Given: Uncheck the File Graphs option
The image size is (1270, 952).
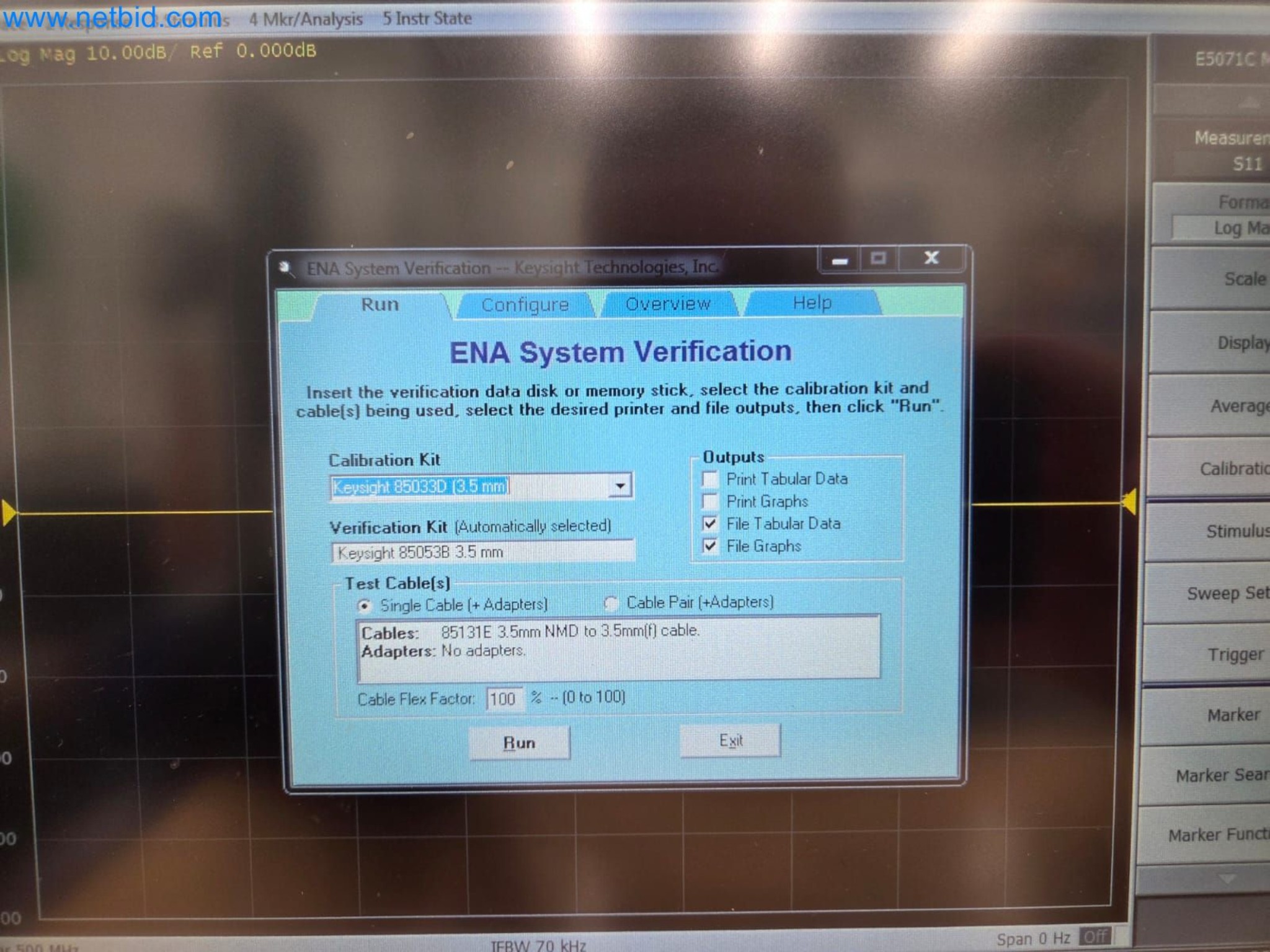Looking at the screenshot, I should pos(710,546).
